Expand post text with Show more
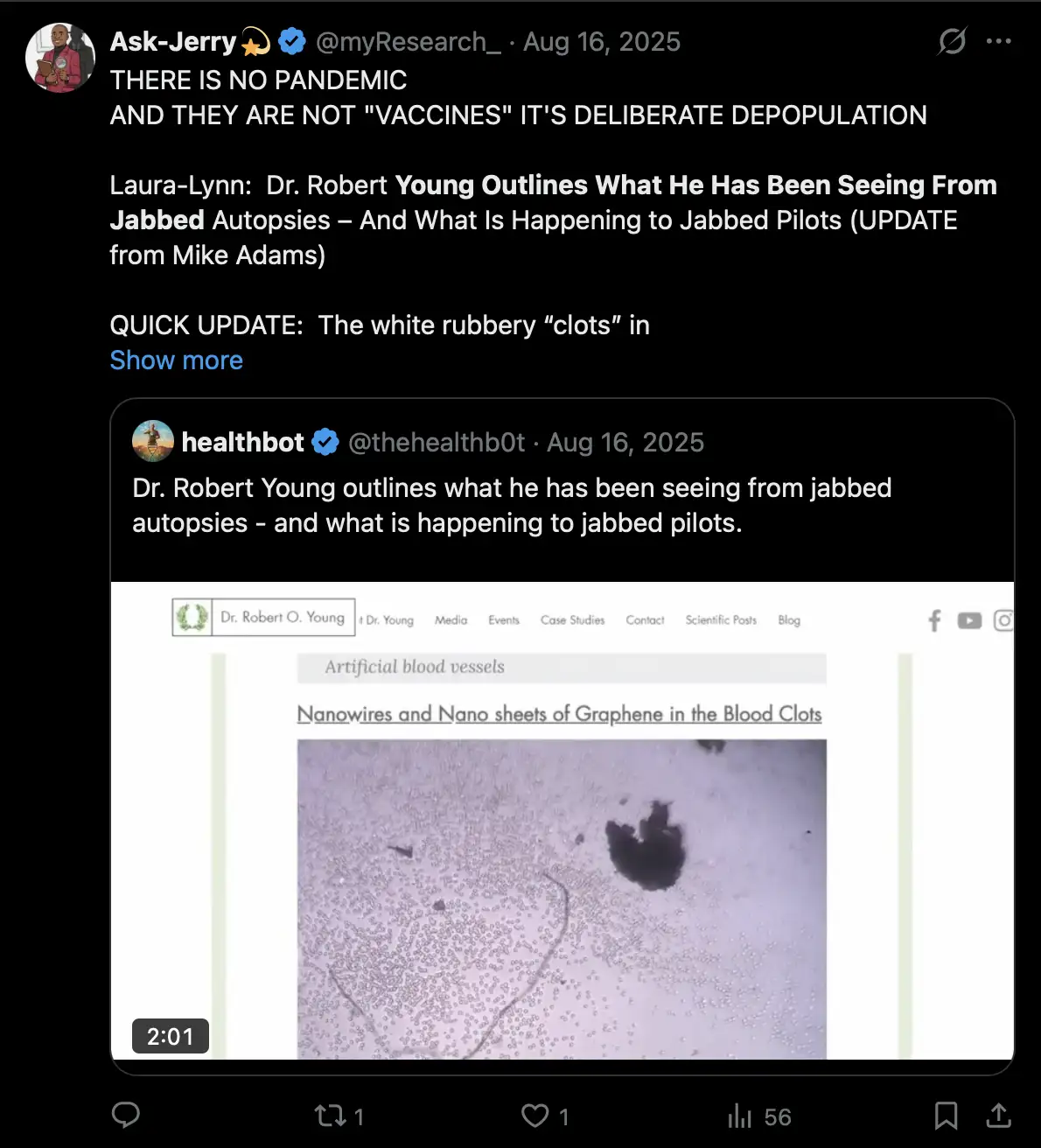This screenshot has width=1041, height=1148. pyautogui.click(x=176, y=360)
